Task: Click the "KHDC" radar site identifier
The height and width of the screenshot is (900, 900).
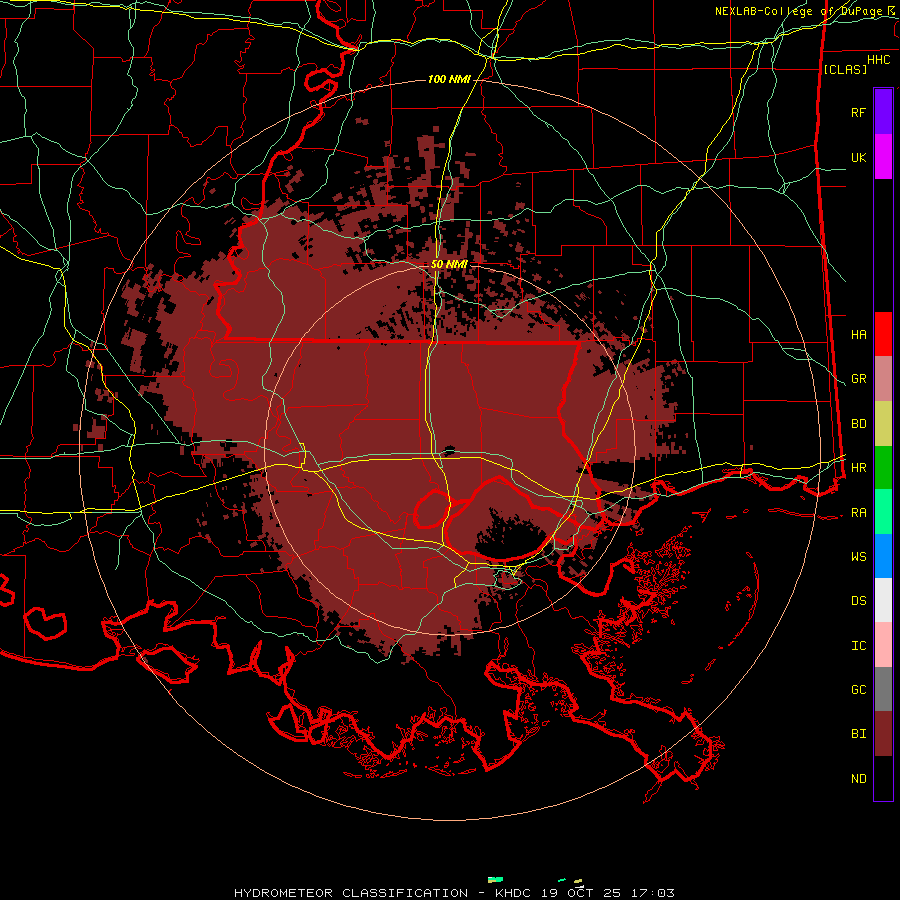Action: 514,893
